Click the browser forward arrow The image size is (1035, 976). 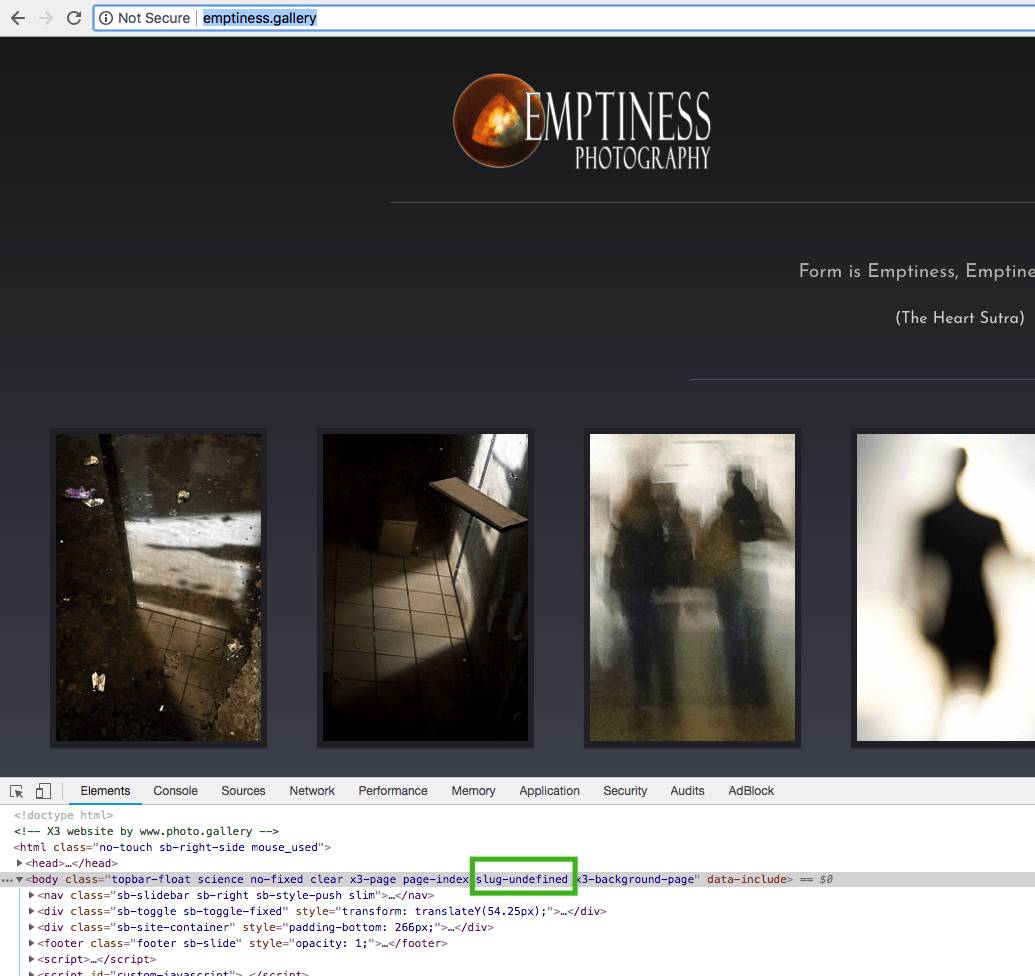[x=46, y=18]
